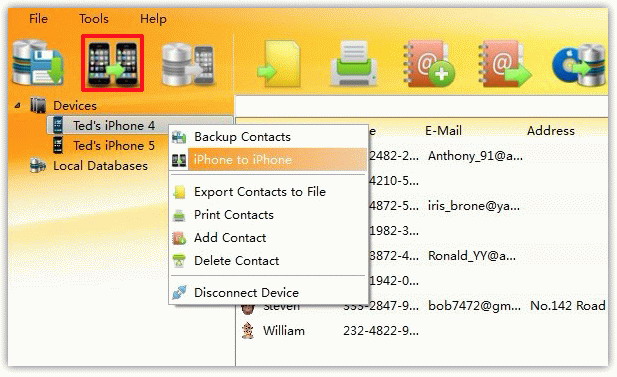Select the William contact row
The image size is (617, 377).
pos(422,331)
